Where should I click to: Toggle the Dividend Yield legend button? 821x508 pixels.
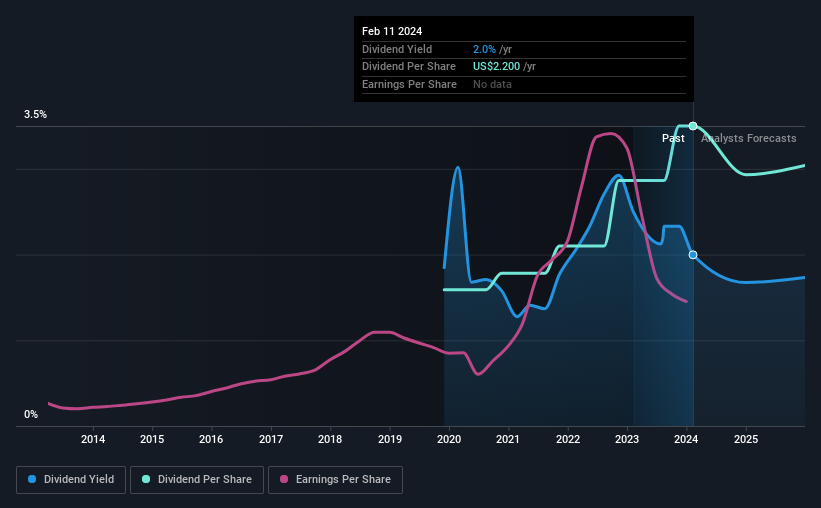point(71,480)
